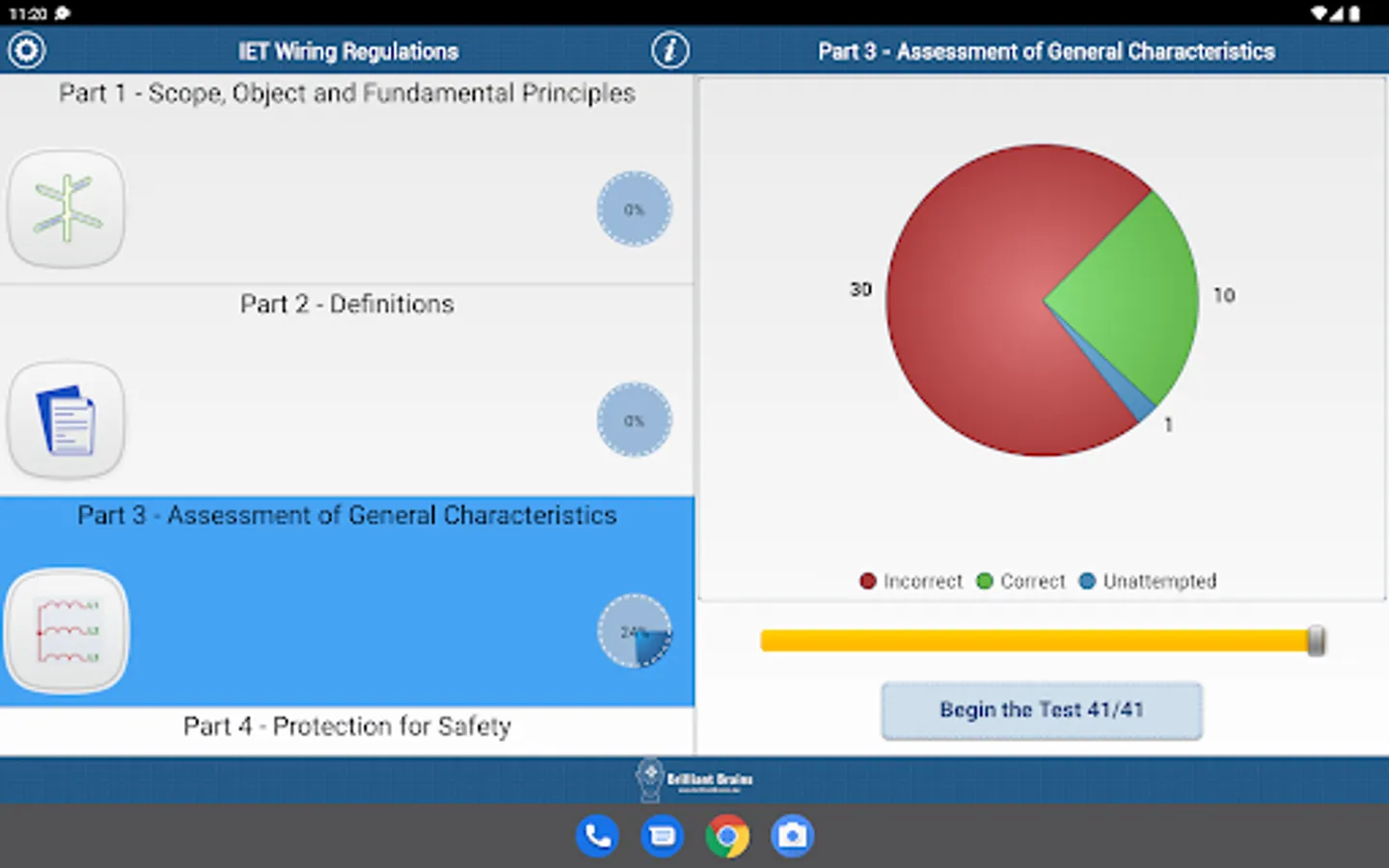Open the Messages app in dock
The image size is (1389, 868).
[663, 836]
